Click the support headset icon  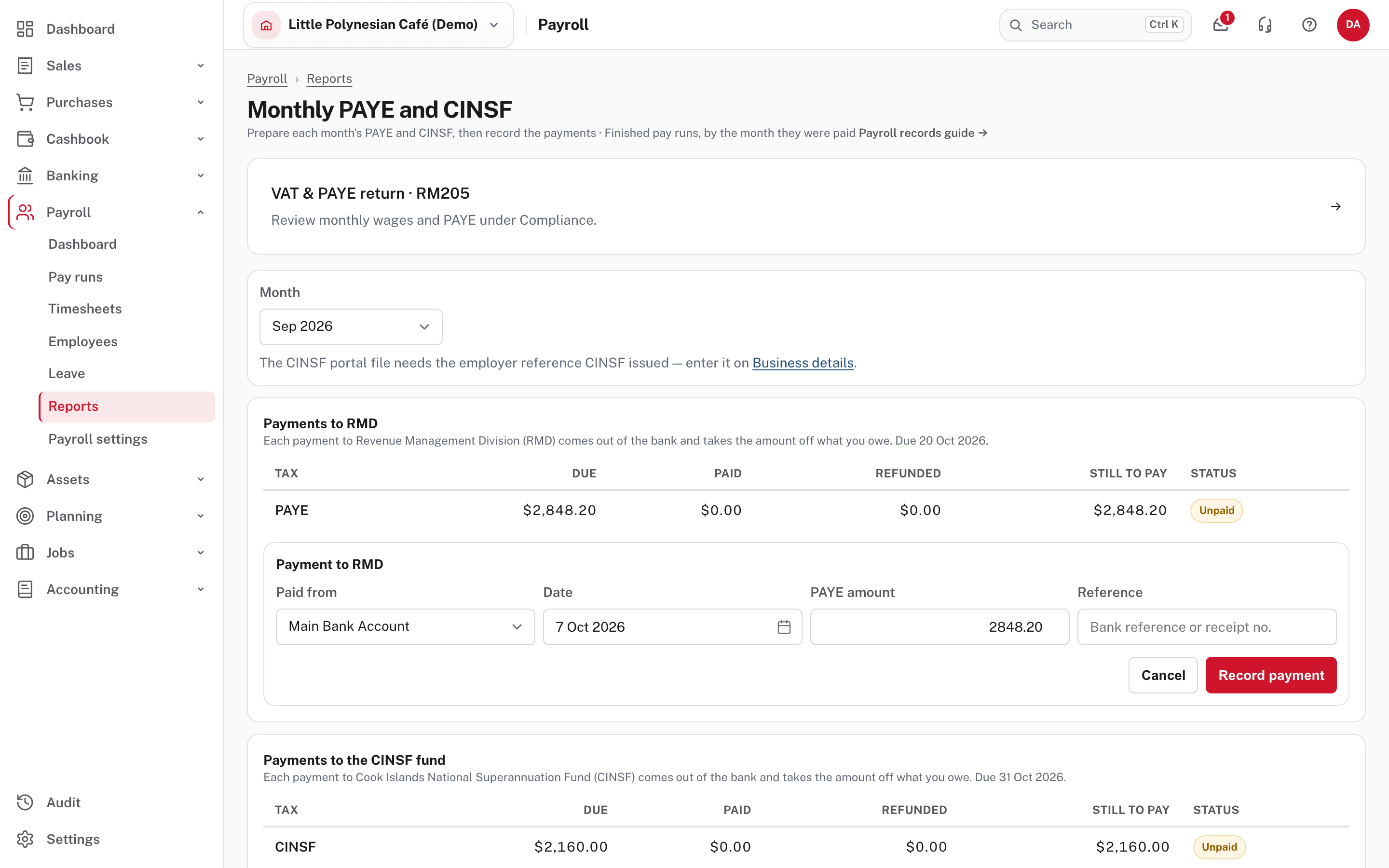point(1265,25)
